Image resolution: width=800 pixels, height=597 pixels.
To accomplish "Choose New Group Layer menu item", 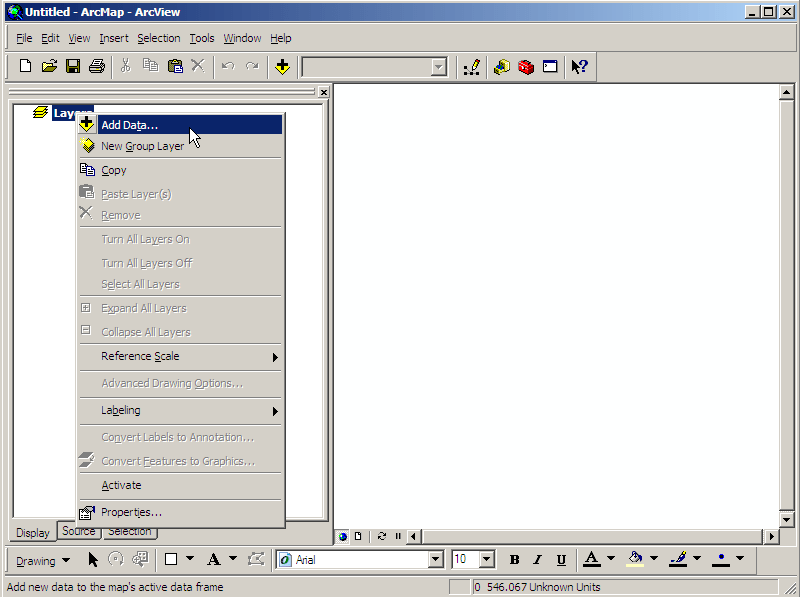I will click(181, 146).
